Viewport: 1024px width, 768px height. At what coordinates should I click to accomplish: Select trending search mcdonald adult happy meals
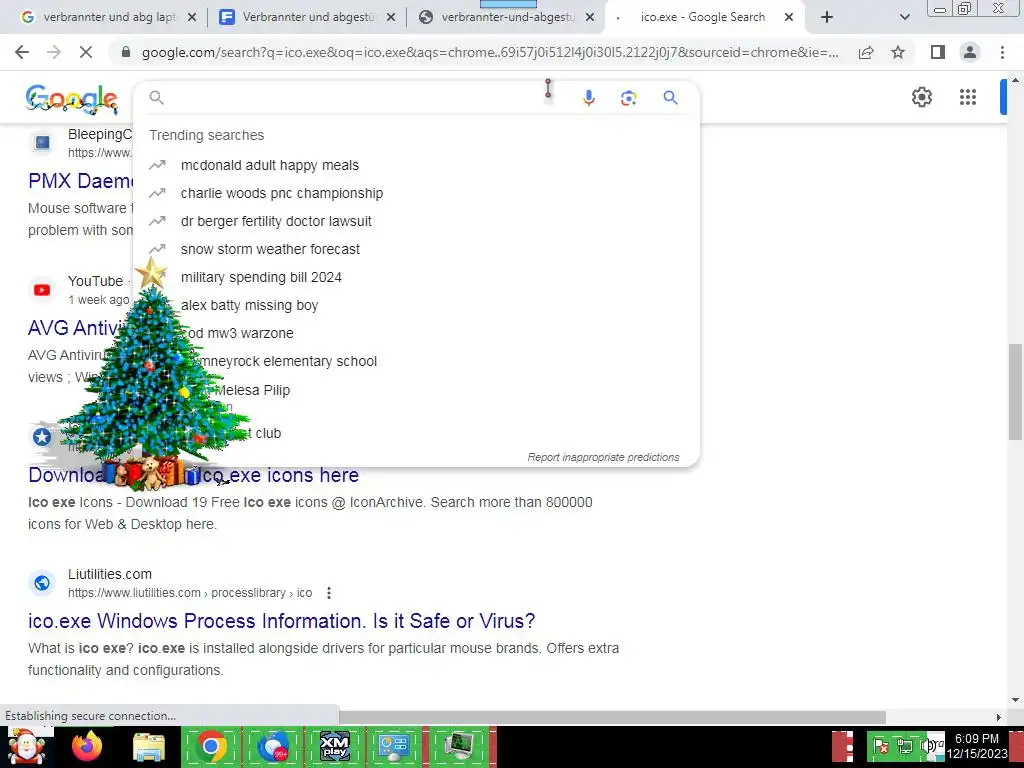point(270,165)
